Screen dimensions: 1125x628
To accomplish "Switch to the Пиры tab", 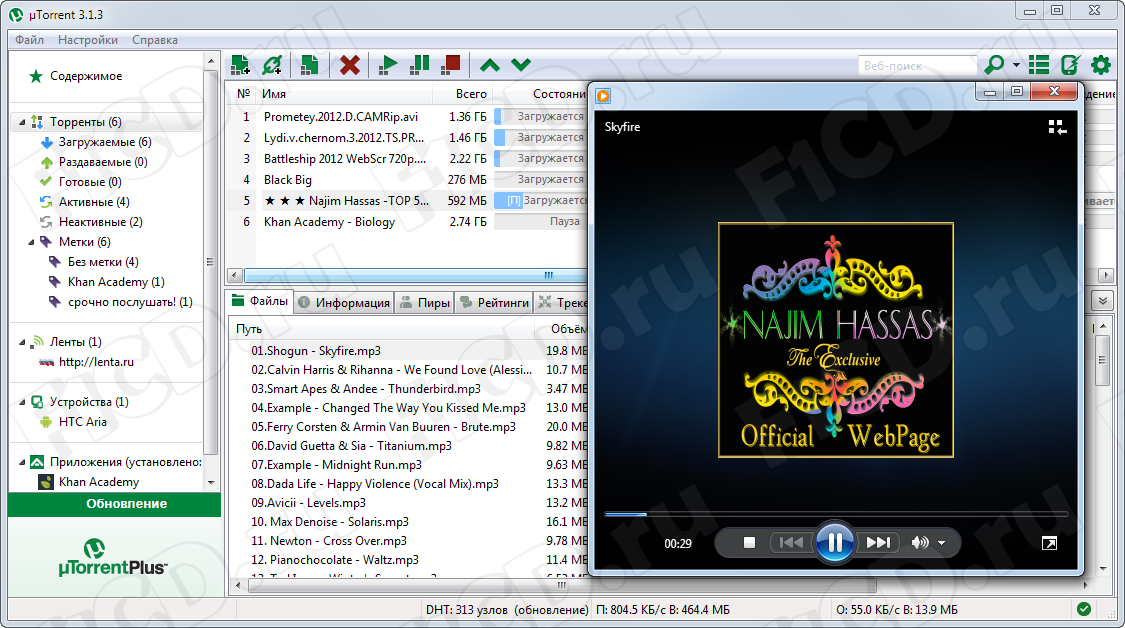I will (425, 303).
